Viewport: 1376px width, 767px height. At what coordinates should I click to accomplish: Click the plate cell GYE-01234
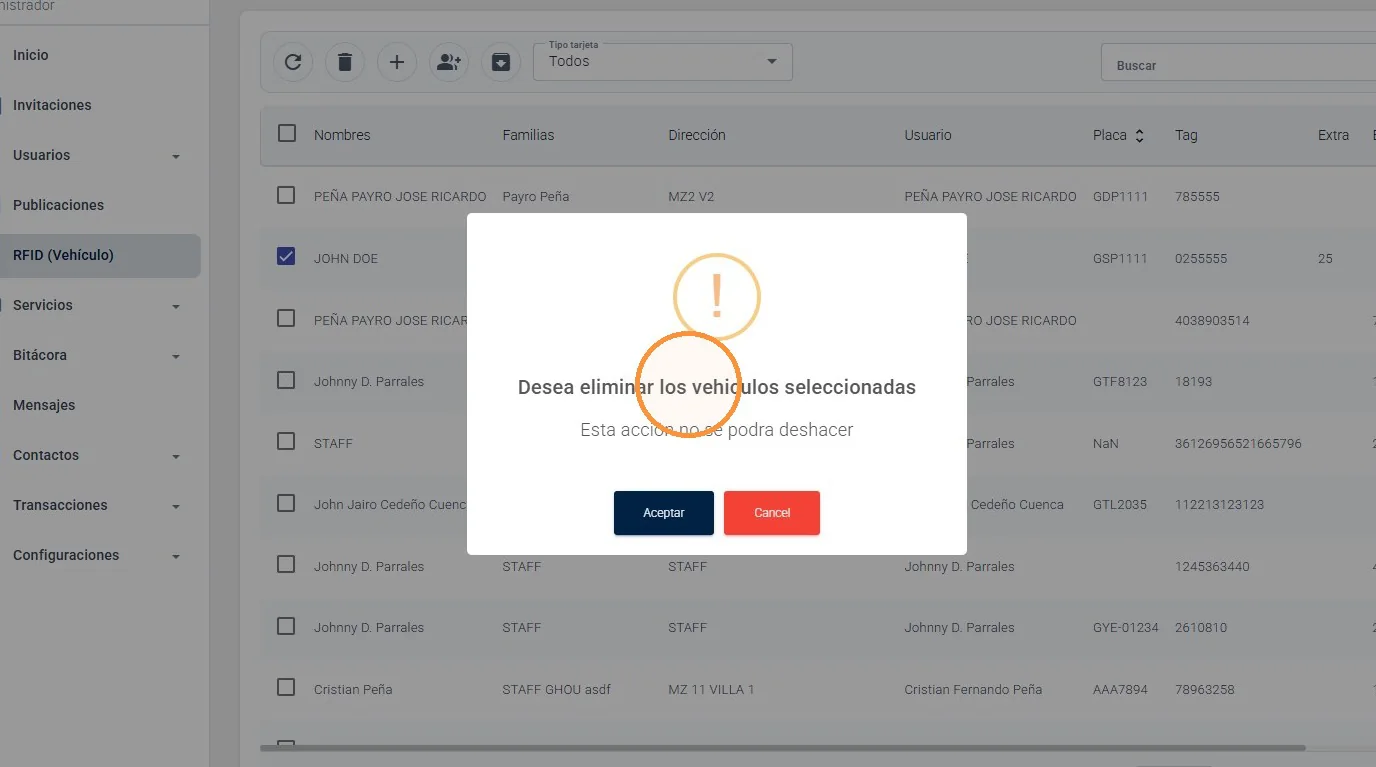coord(1126,628)
